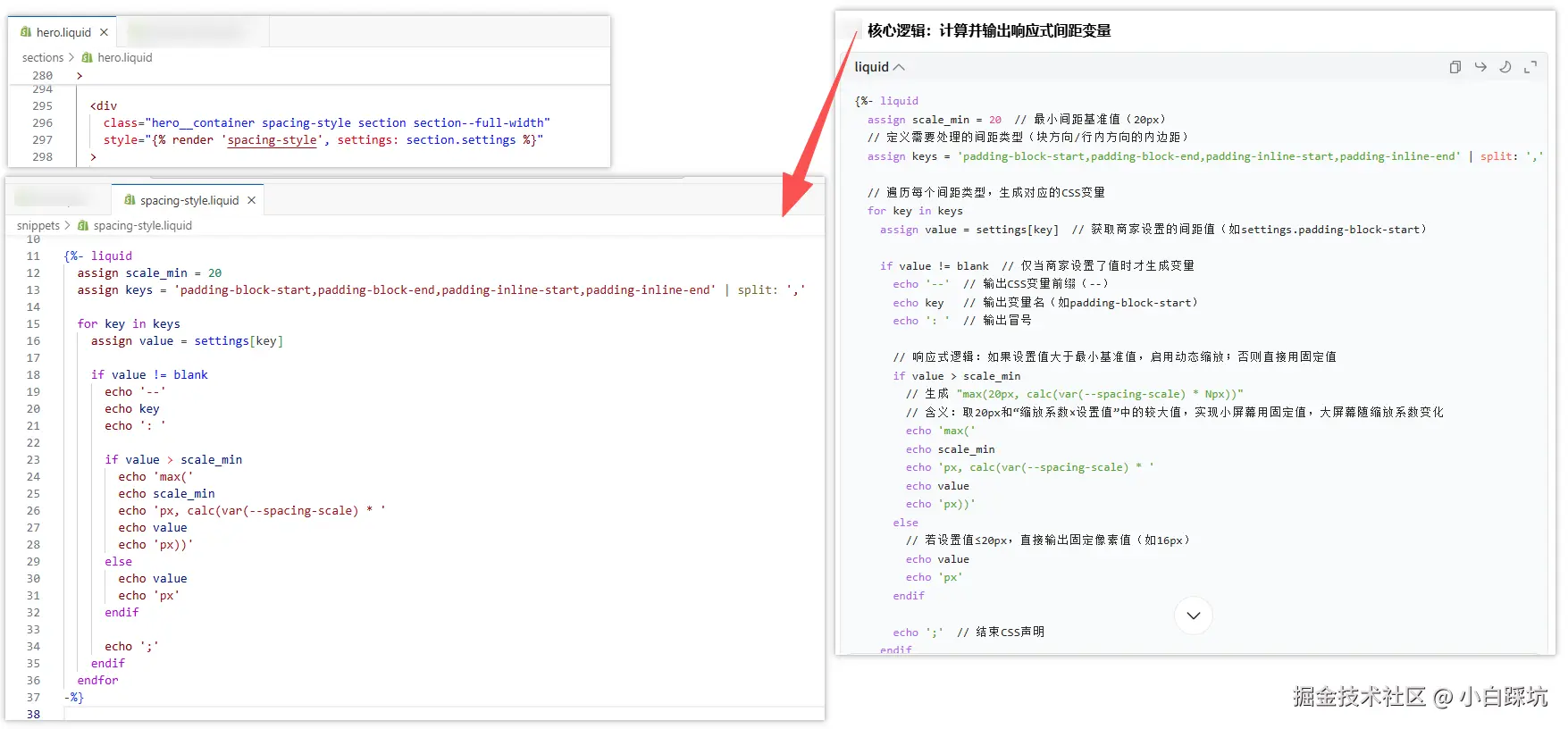Follow the underlined 'spacing-style' render reference

272,139
